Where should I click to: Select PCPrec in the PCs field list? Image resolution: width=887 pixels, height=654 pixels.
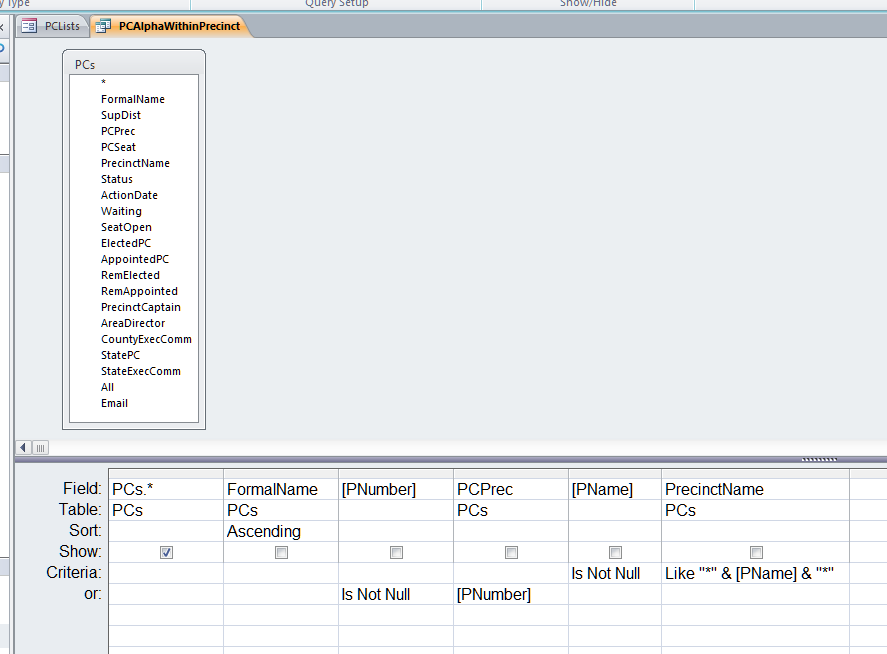pyautogui.click(x=118, y=131)
